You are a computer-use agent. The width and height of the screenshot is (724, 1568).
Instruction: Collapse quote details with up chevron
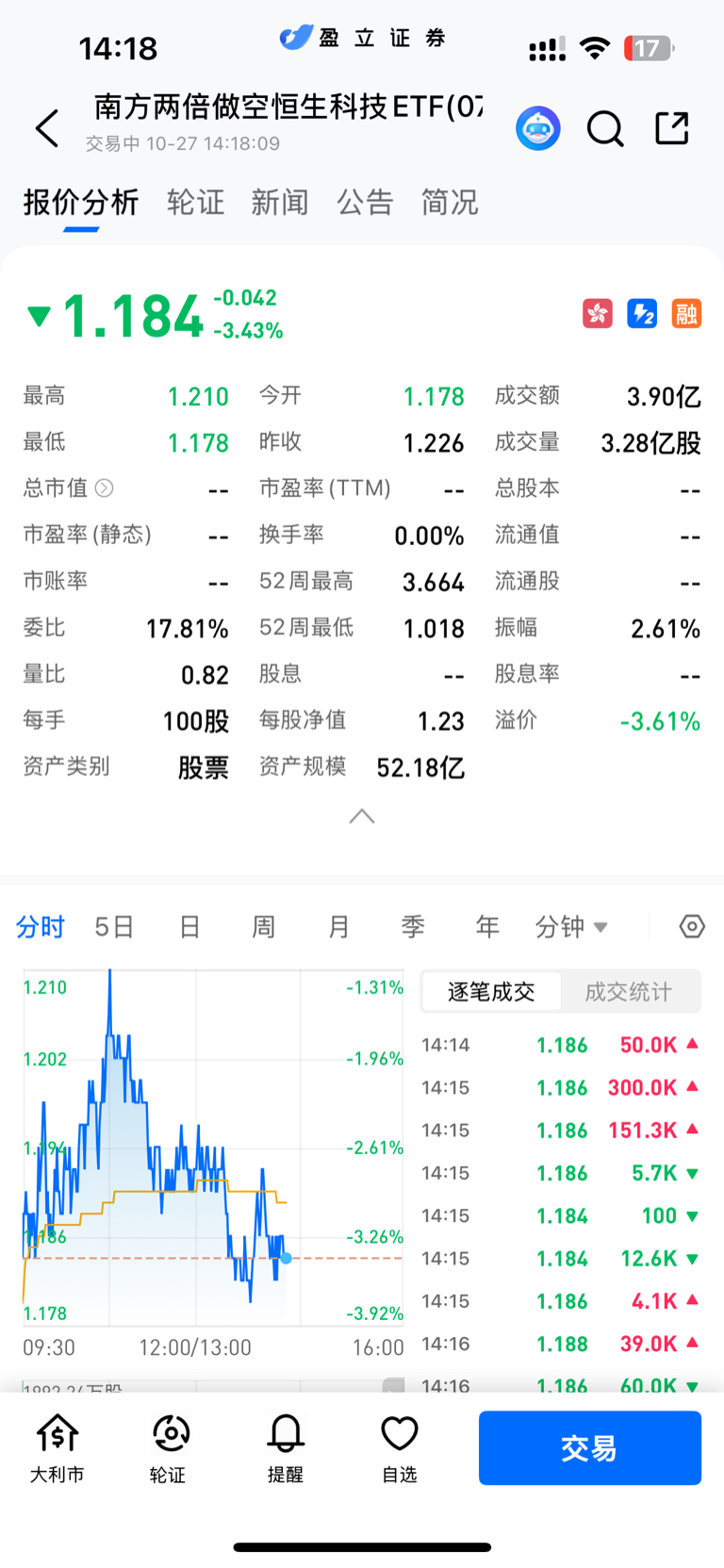coord(362,817)
